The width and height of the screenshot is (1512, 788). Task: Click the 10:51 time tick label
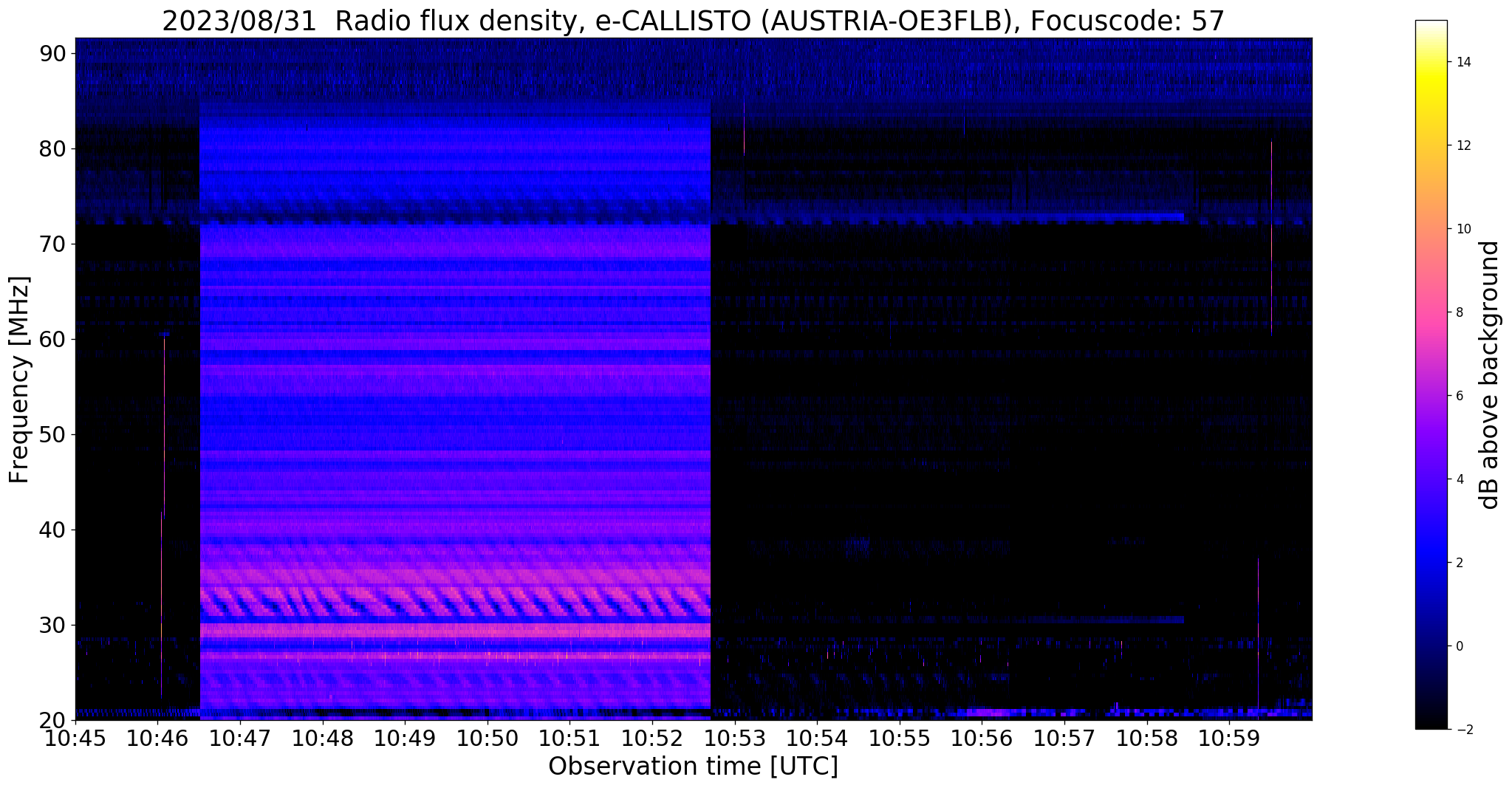tap(569, 738)
